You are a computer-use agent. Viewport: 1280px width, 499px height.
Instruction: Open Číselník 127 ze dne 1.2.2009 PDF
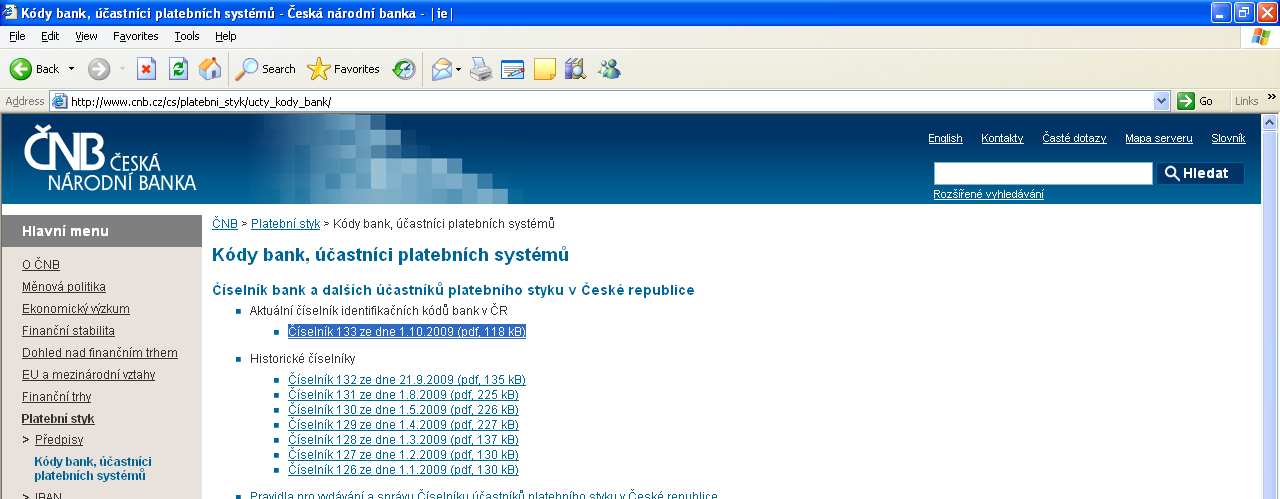coord(403,455)
